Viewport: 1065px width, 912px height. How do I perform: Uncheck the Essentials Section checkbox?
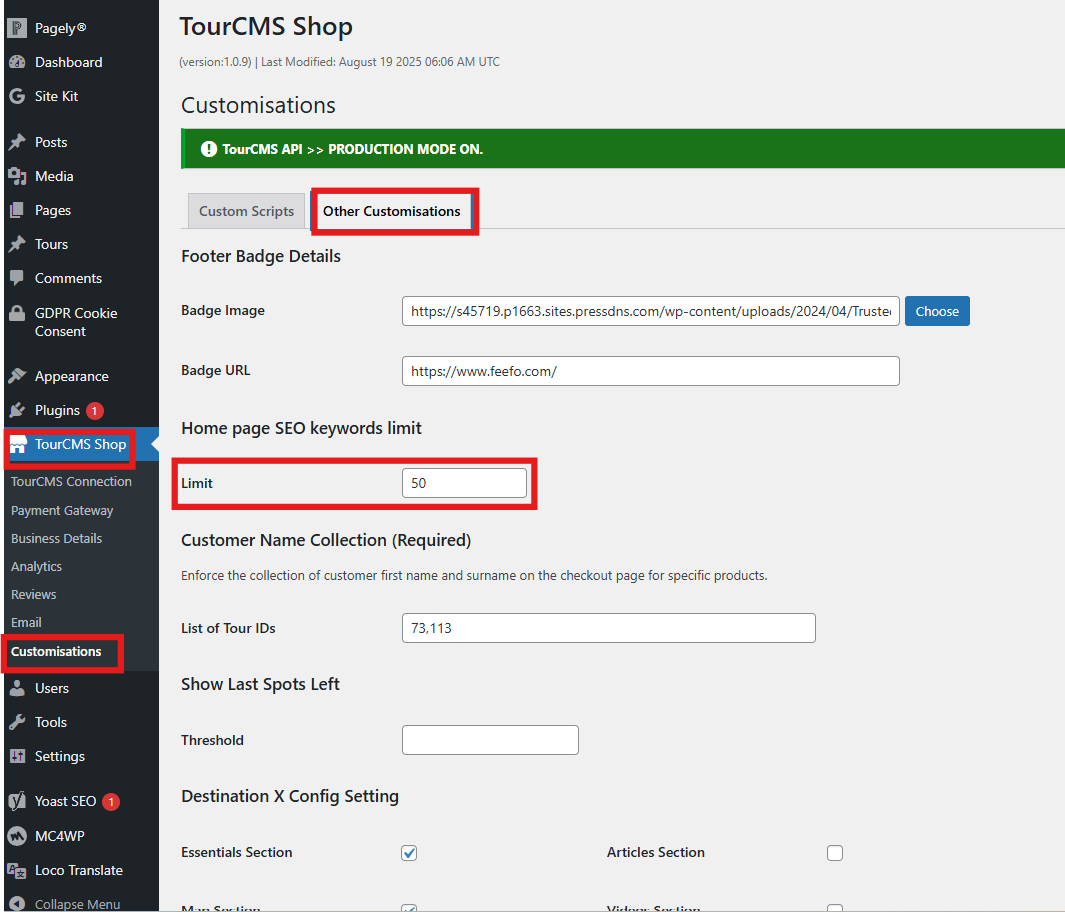(x=409, y=853)
